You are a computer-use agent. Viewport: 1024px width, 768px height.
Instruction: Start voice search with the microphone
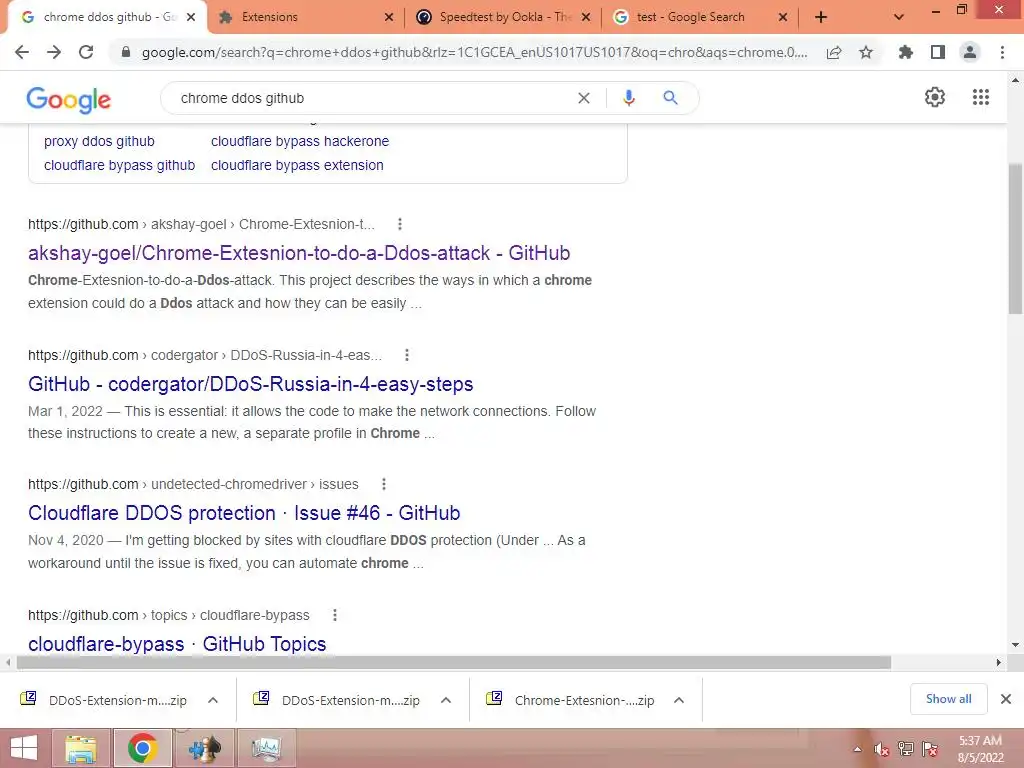point(629,98)
